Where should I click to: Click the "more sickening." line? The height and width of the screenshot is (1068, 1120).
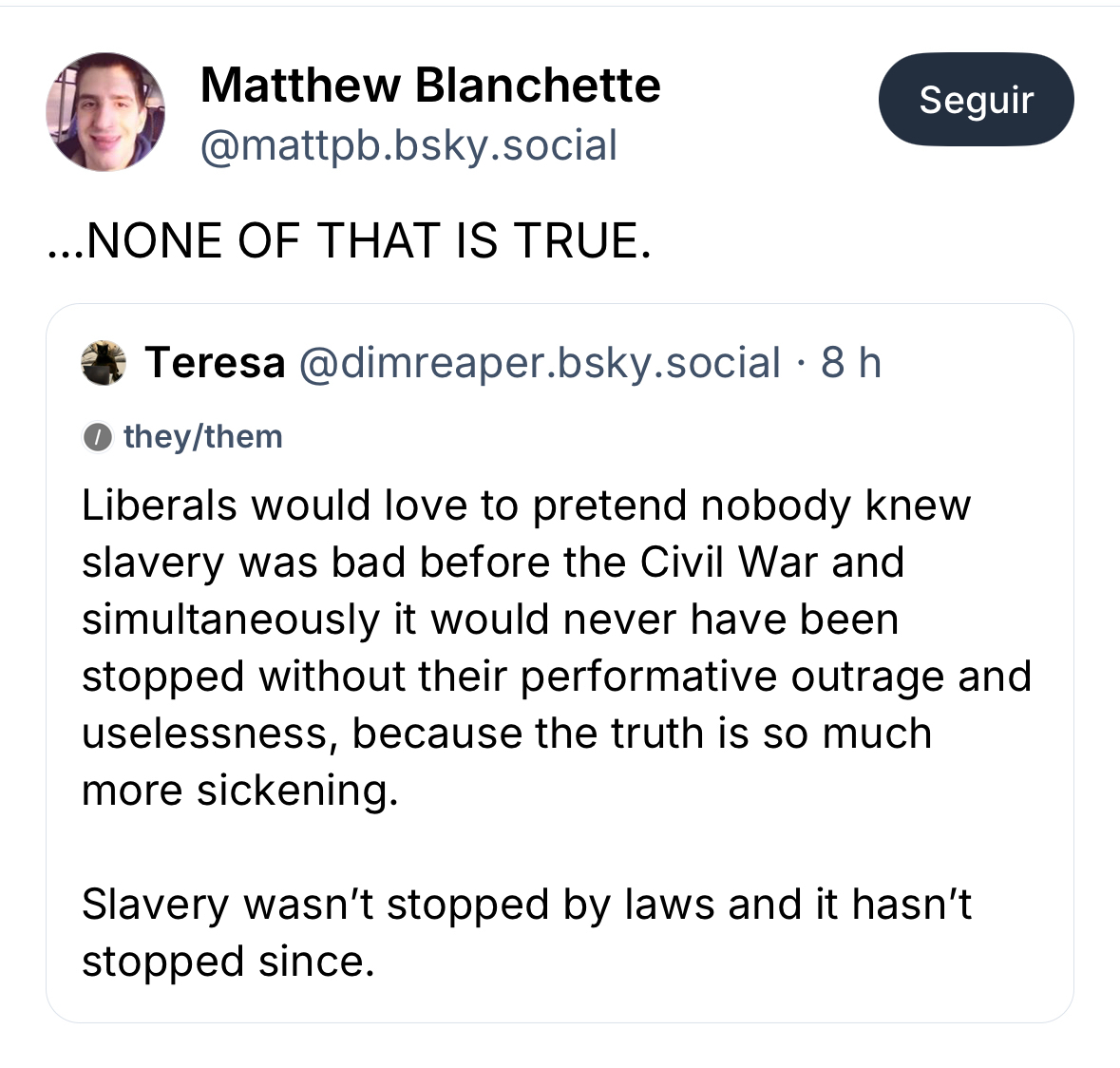(x=239, y=791)
